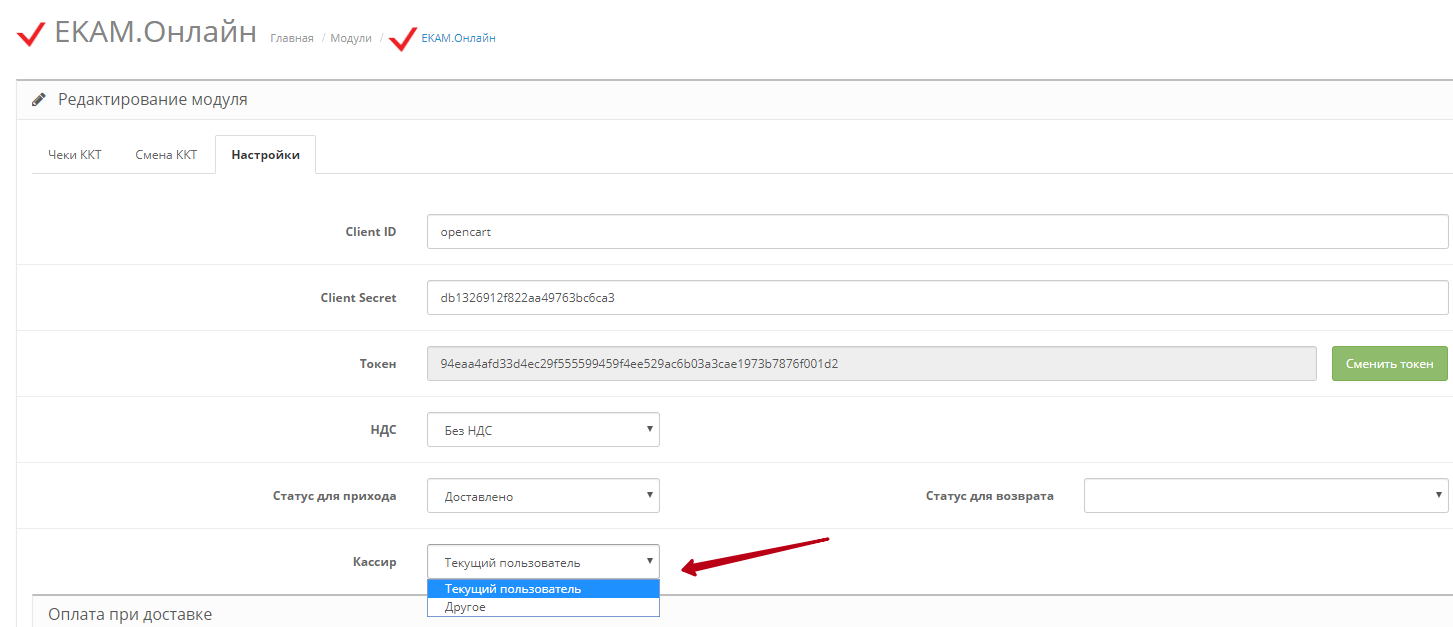This screenshot has width=1453, height=627.
Task: Focus the Client Secret input field
Action: 937,297
